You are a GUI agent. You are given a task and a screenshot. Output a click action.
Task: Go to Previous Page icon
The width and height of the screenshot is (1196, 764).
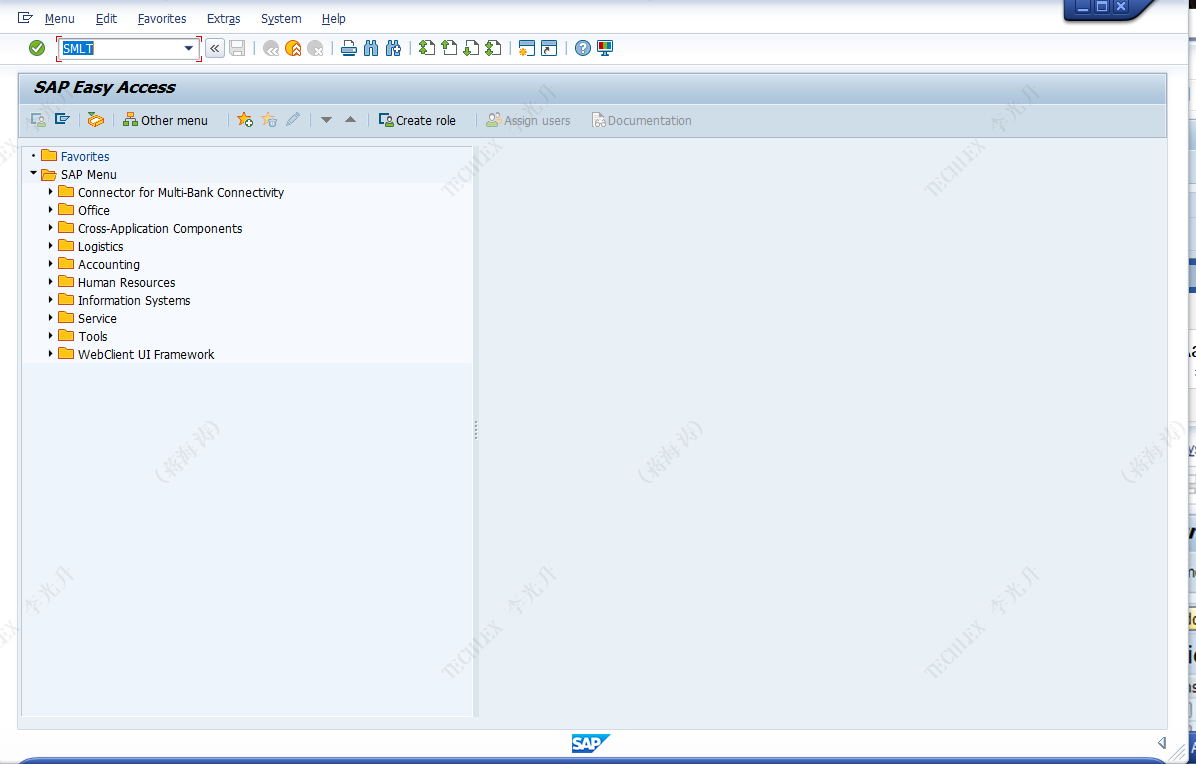pyautogui.click(x=449, y=48)
